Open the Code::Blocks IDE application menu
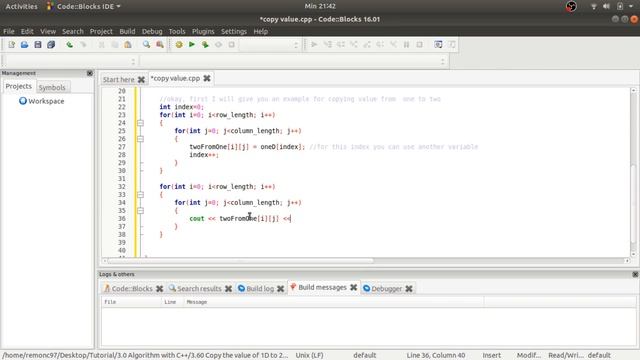640x360 pixels. click(84, 6)
